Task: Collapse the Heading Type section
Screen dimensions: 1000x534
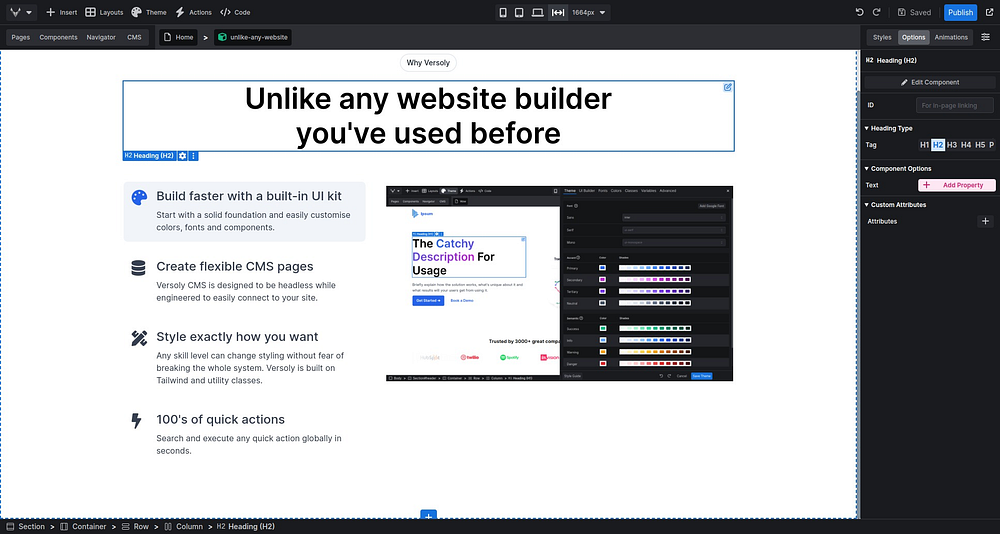Action: tap(890, 128)
